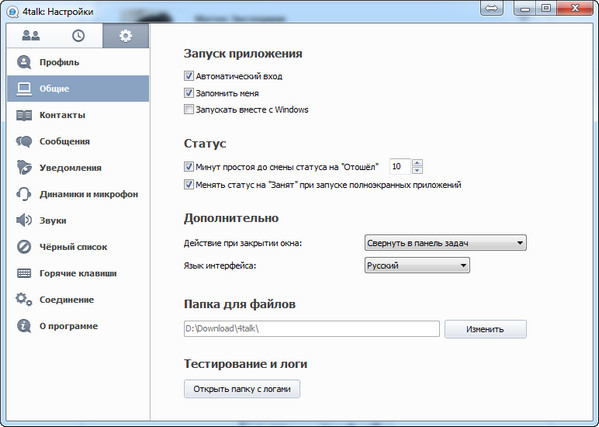Uncheck Запомнить меня checkbox
The image size is (599, 427).
coord(189,93)
